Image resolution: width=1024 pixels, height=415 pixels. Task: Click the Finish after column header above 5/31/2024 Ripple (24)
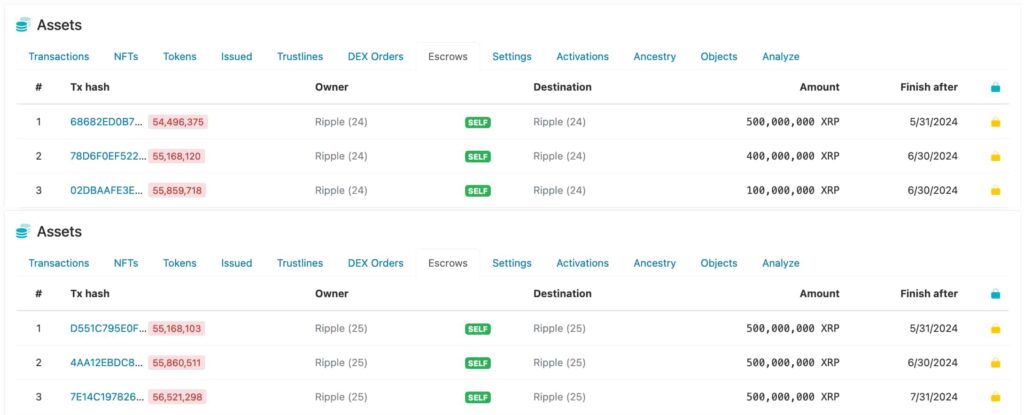(x=928, y=87)
